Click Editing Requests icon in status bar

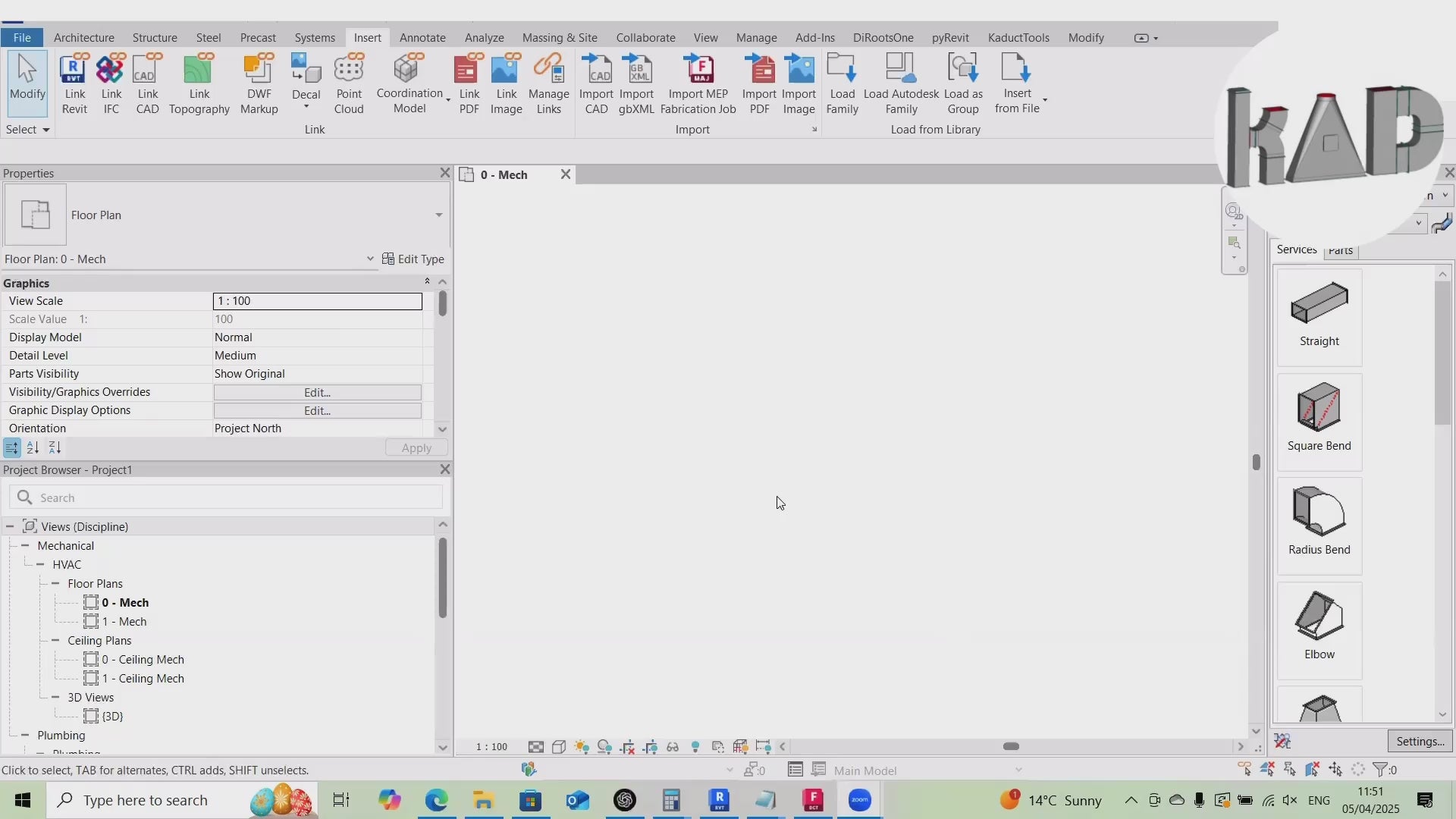755,770
